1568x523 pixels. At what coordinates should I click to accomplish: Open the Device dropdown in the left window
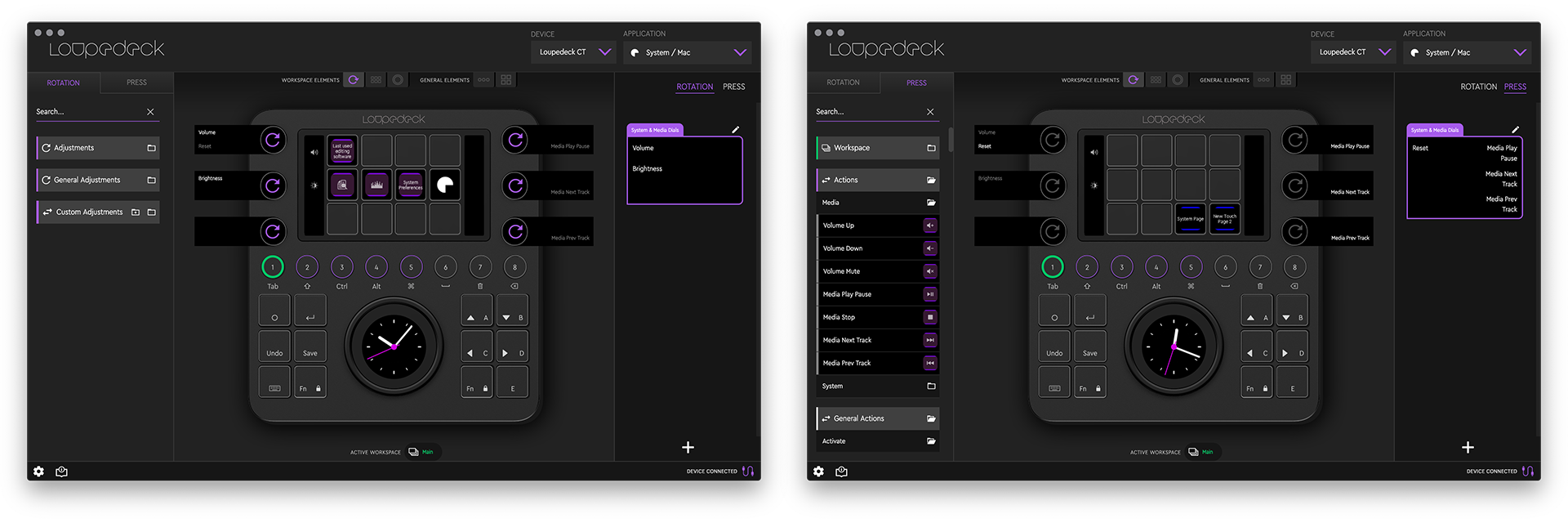pyautogui.click(x=574, y=52)
